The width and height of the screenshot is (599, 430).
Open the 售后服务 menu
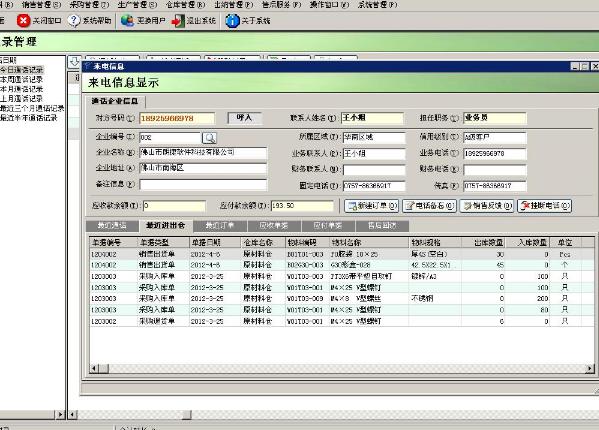(282, 5)
